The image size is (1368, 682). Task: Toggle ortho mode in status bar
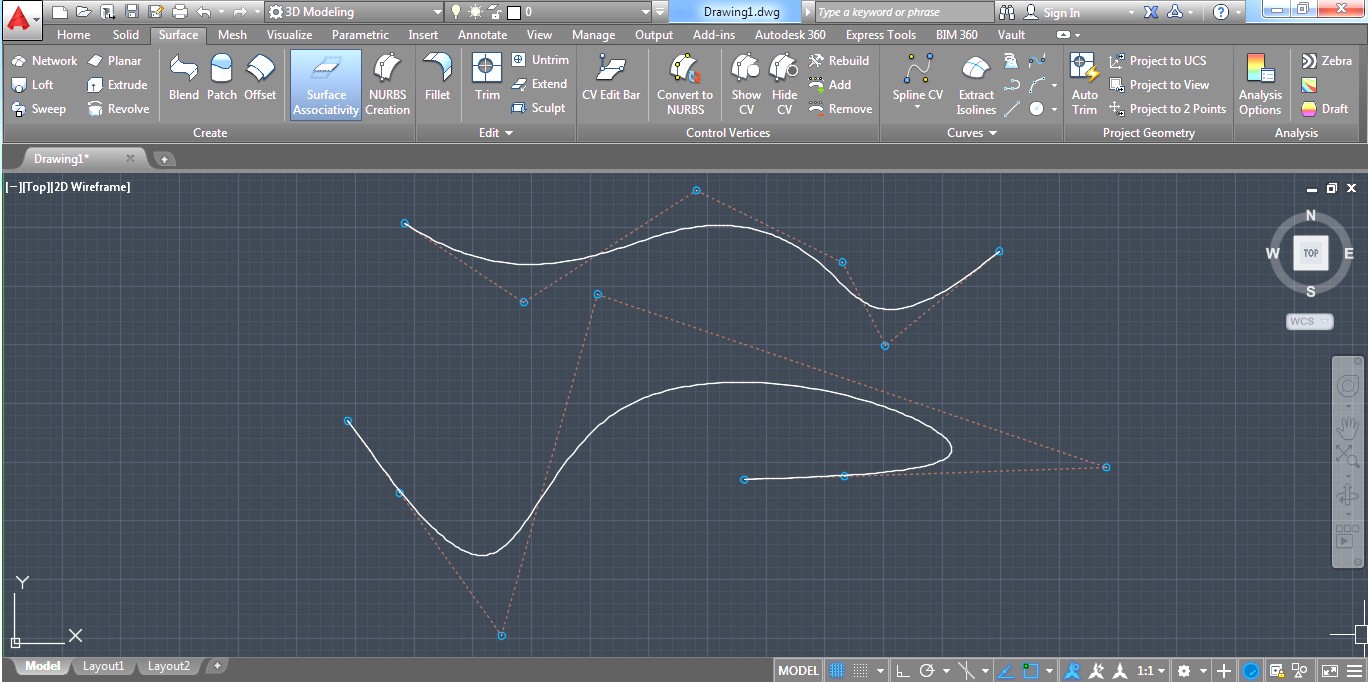[x=902, y=671]
